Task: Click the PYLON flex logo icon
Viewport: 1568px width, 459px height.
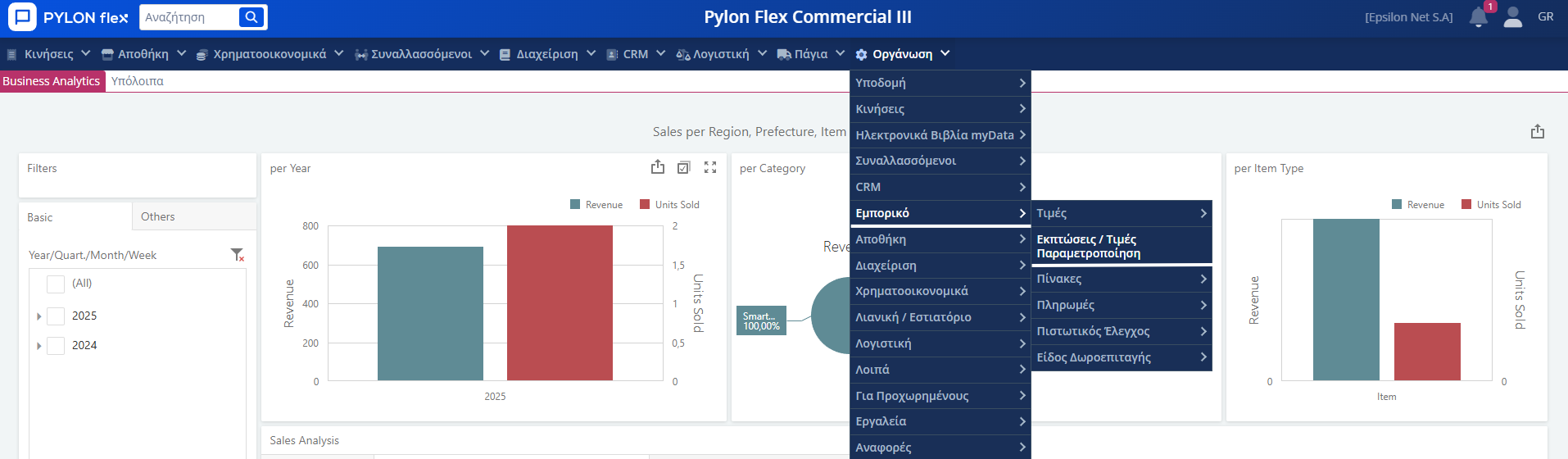Action: pos(22,17)
